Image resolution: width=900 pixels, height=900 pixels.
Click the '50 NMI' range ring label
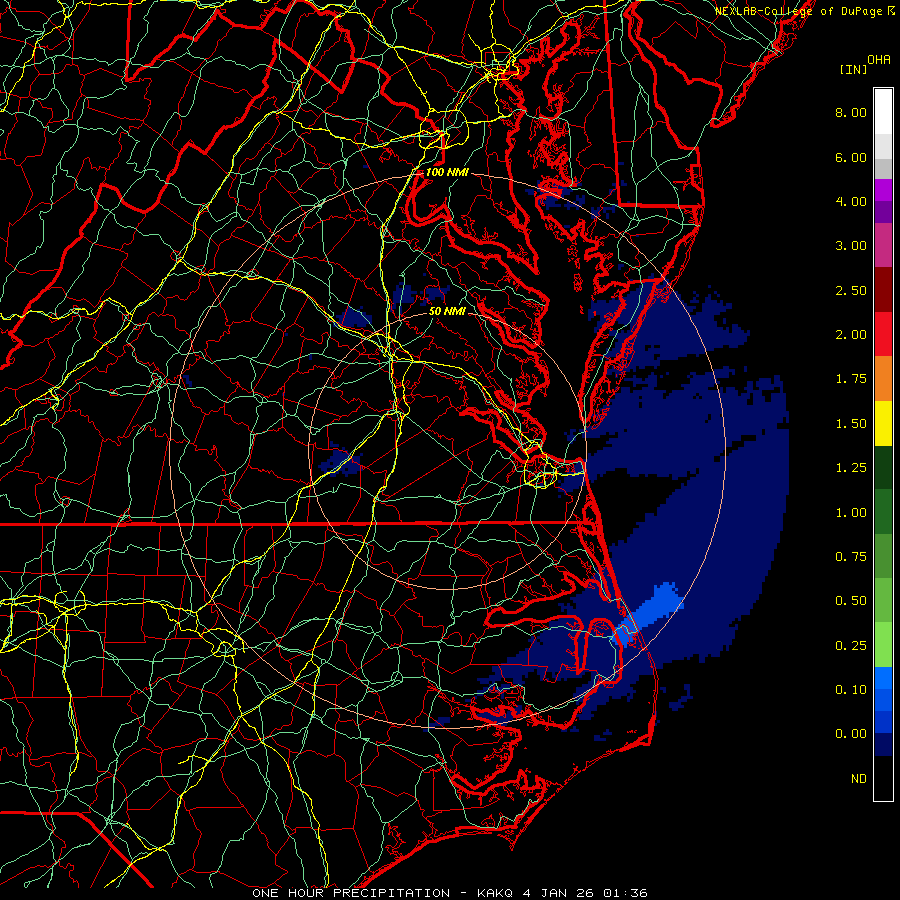[x=447, y=311]
